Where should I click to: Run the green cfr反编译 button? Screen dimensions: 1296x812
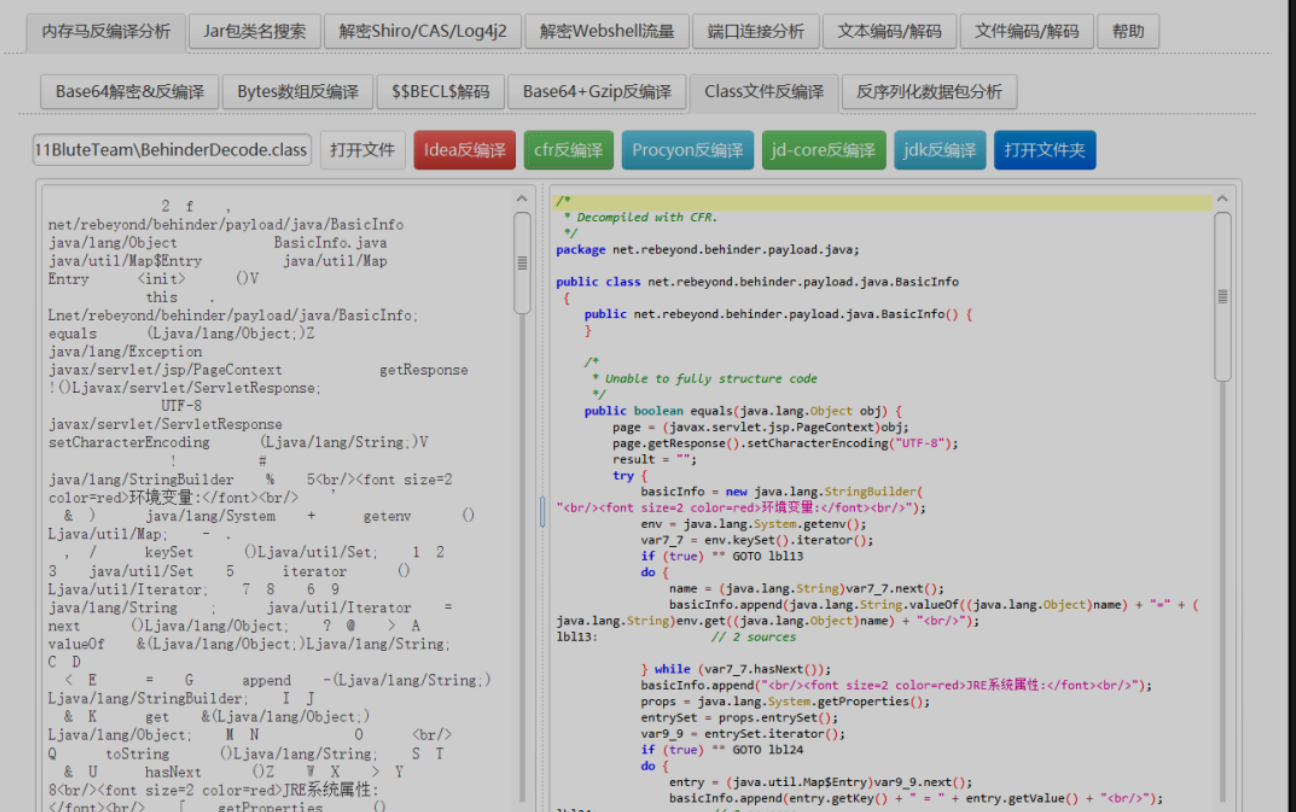(x=568, y=150)
